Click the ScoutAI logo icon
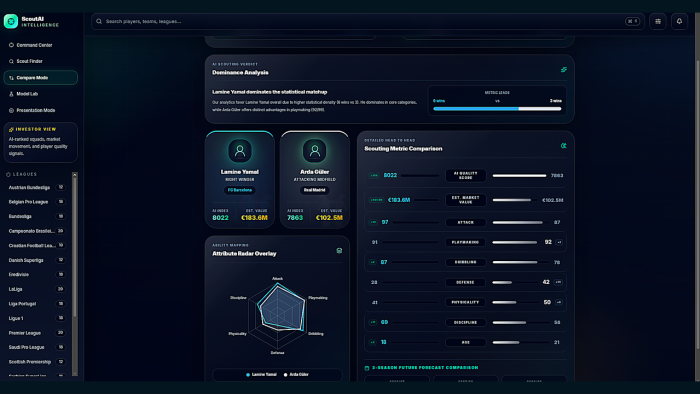 point(11,21)
